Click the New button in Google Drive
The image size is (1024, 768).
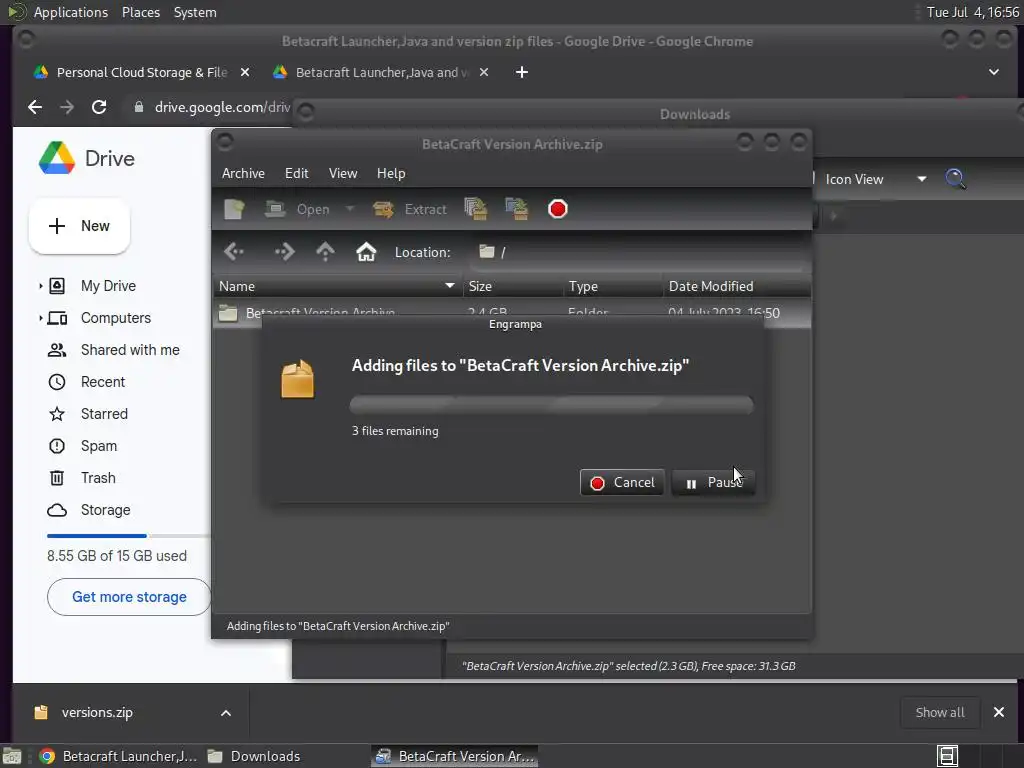pos(80,226)
